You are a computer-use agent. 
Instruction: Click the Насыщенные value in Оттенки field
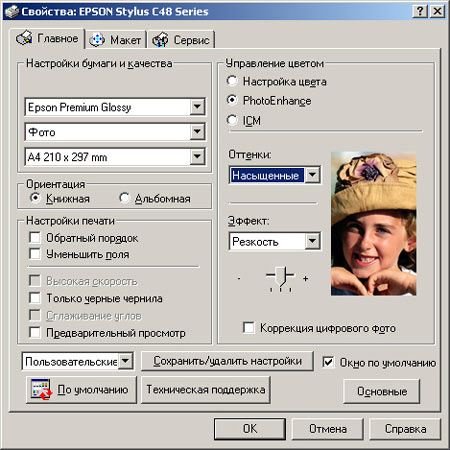pyautogui.click(x=266, y=175)
